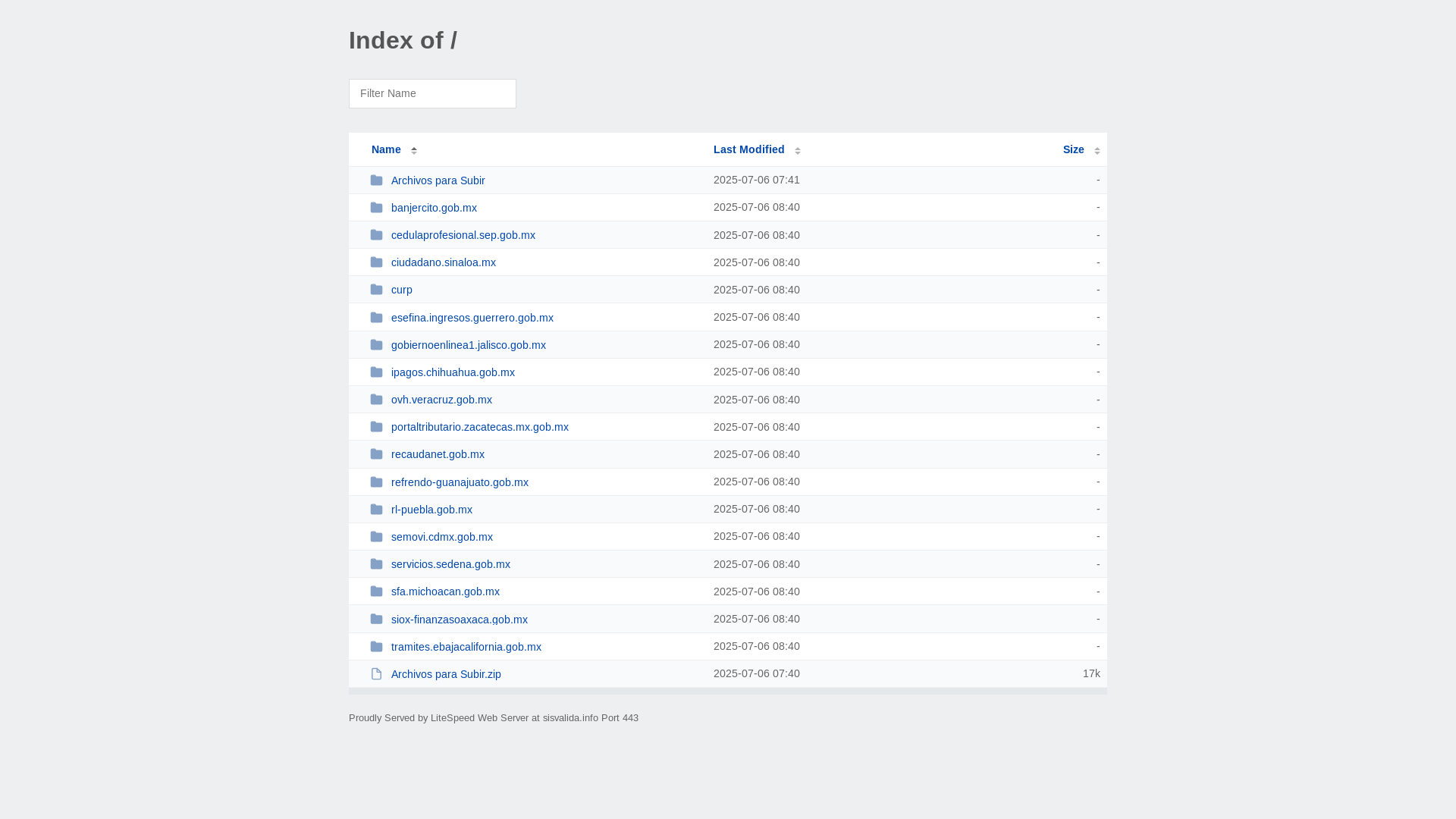Screen dimensions: 1456x819
Task: Open ipagos.chihuahua.gob.mx directory
Action: 453,372
